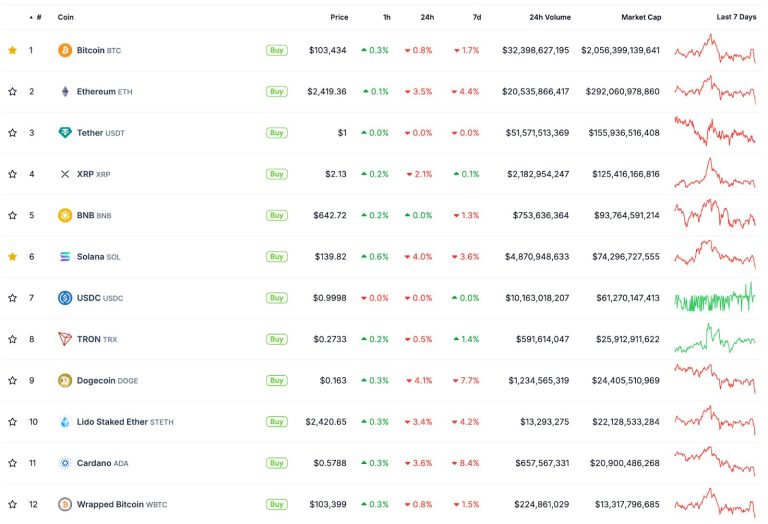Screen dimensions: 768x524
Task: Click the USDC coin logo
Action: (x=65, y=298)
